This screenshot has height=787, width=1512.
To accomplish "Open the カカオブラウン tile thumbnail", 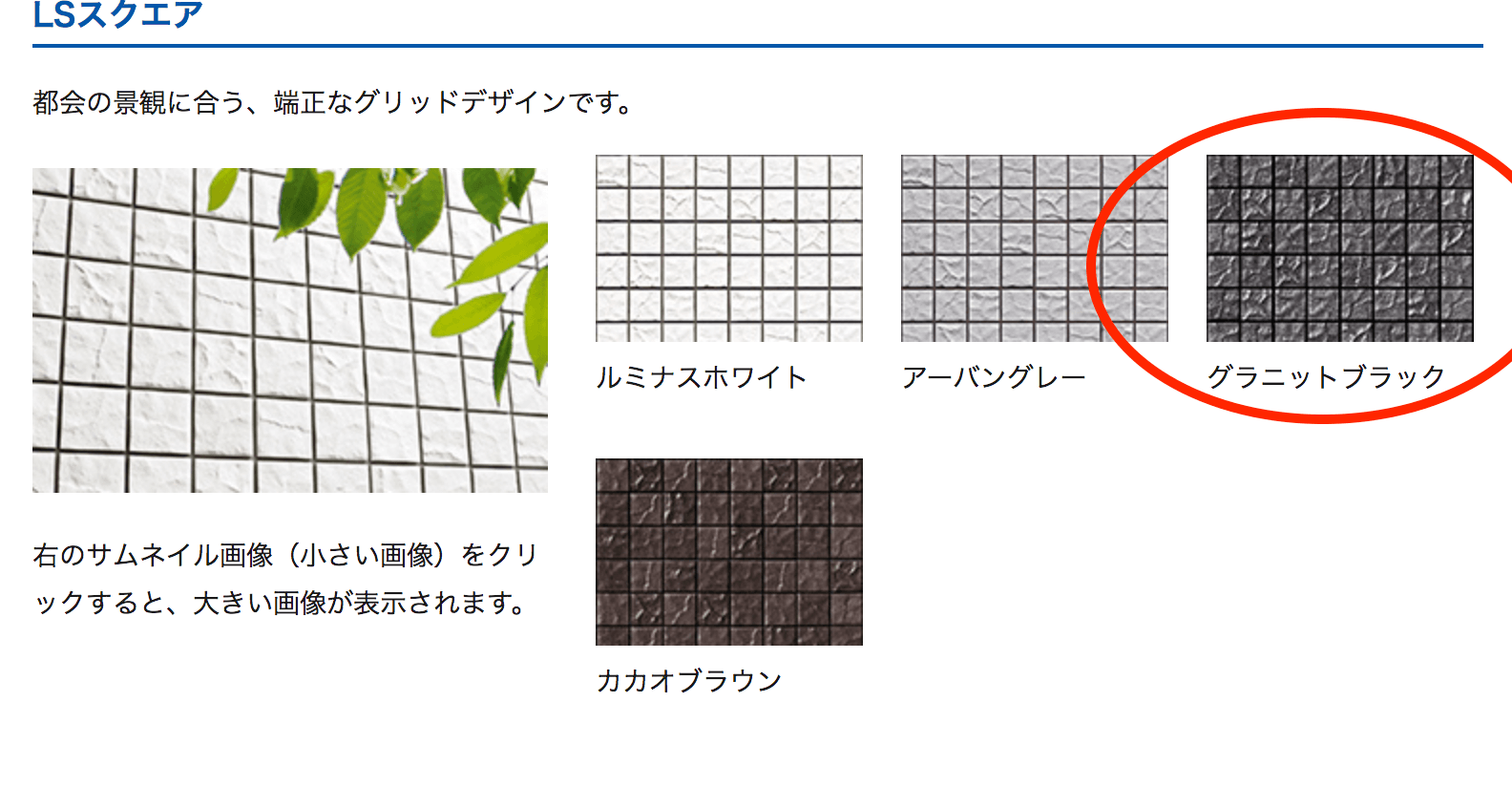I will coord(729,552).
